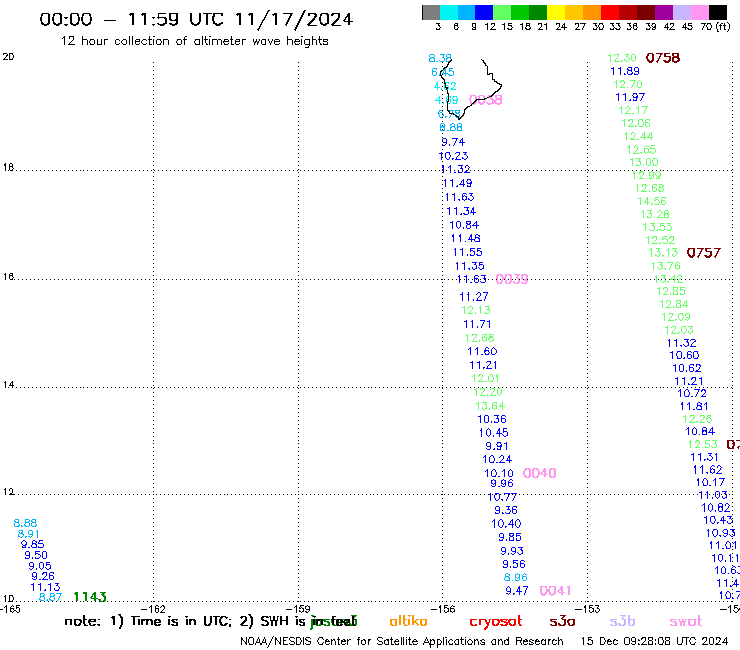This screenshot has height=650, width=740.
Task: Click the wave height value '12.53'
Action: [x=702, y=444]
